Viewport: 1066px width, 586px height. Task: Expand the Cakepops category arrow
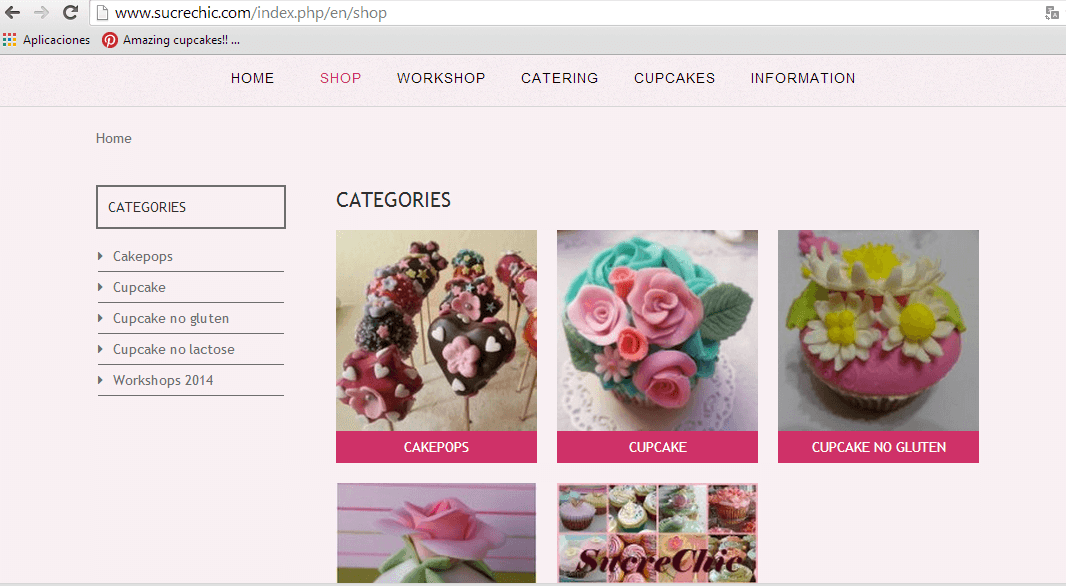(101, 256)
